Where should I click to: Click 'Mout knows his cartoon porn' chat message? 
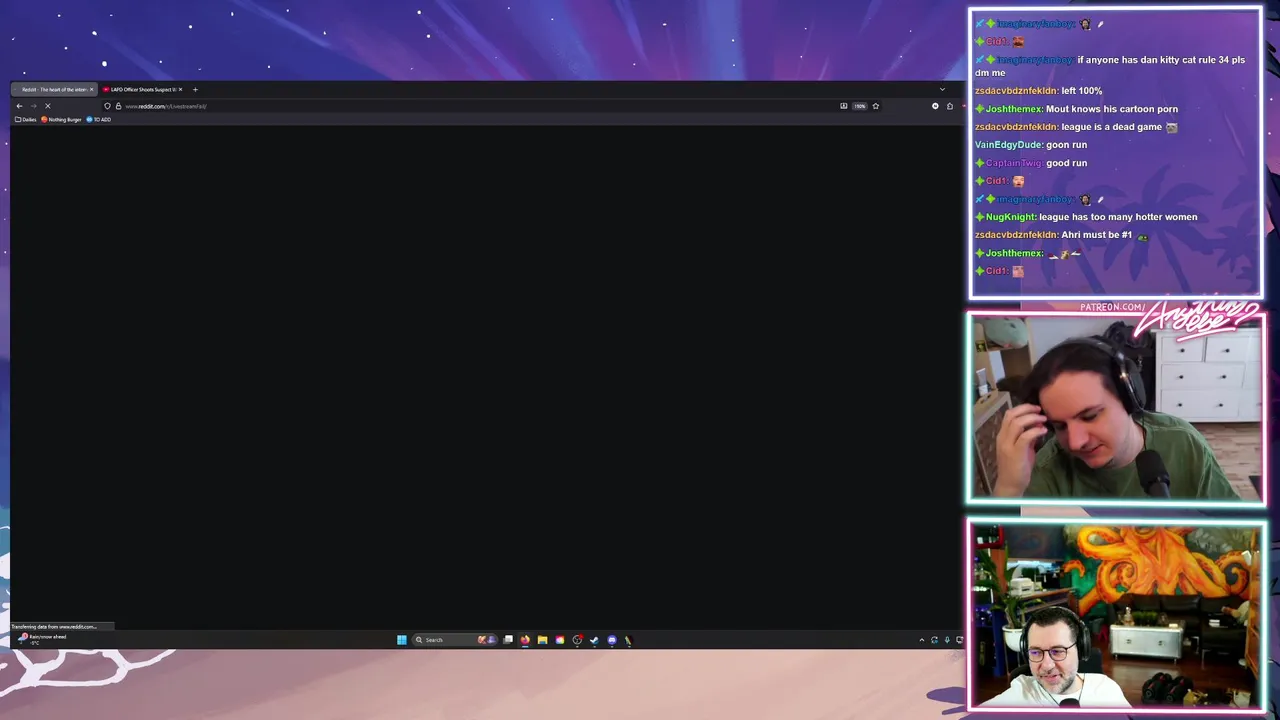tap(1112, 109)
